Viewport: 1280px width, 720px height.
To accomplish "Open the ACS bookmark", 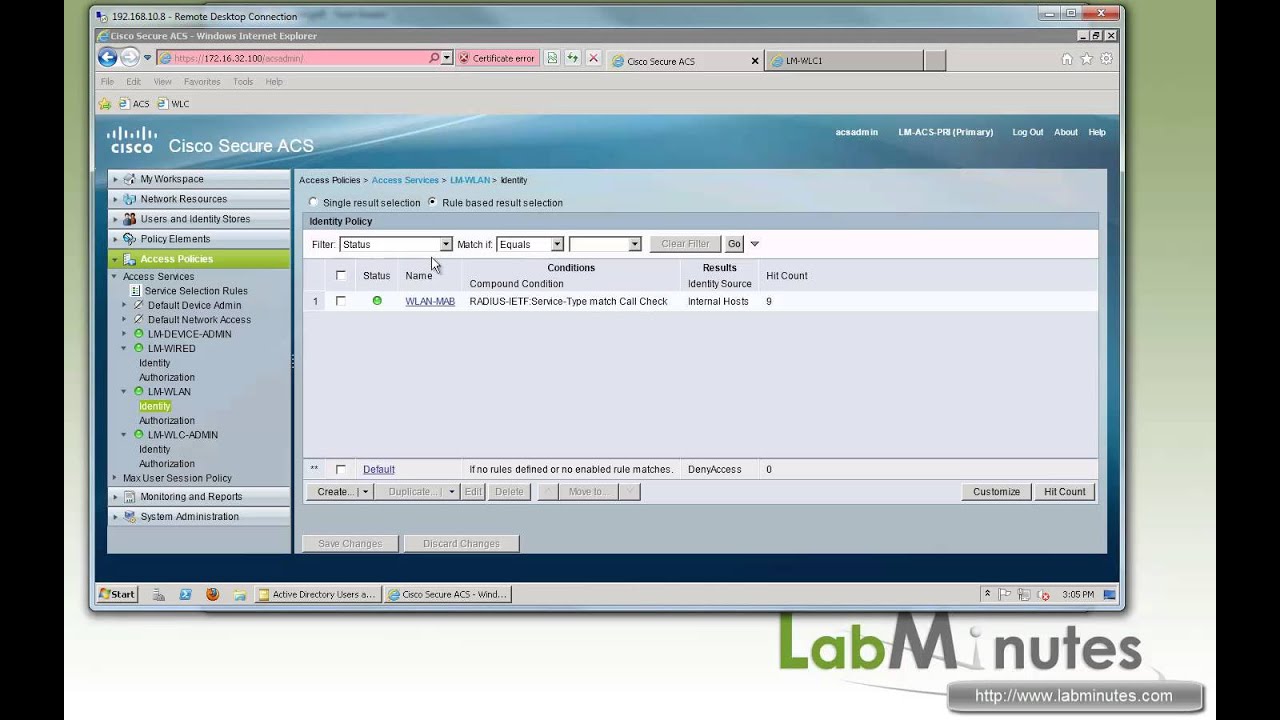I will click(134, 104).
